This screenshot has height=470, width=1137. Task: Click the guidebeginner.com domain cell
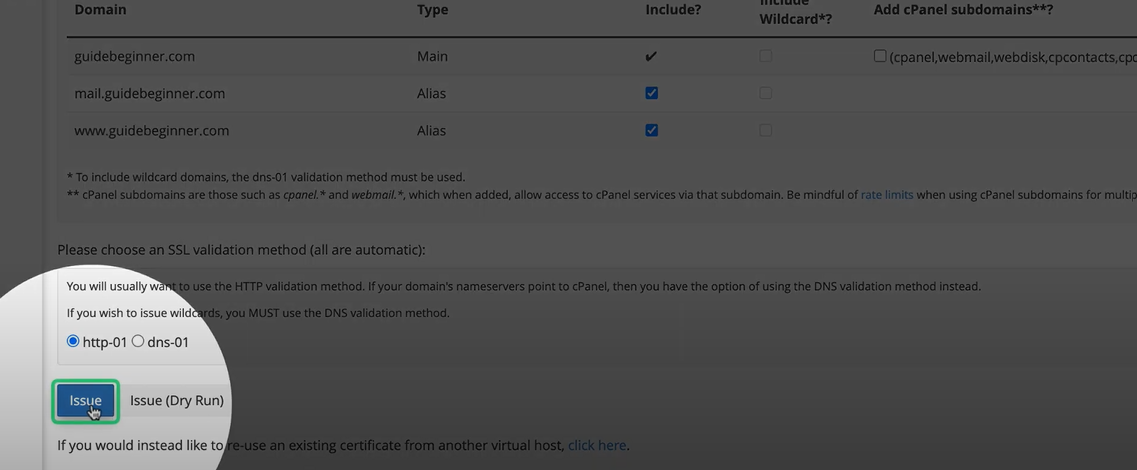134,56
